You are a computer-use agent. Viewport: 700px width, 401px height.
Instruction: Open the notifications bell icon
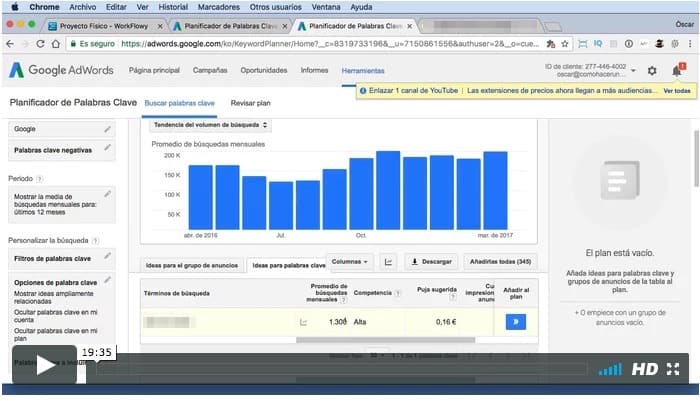[x=677, y=71]
